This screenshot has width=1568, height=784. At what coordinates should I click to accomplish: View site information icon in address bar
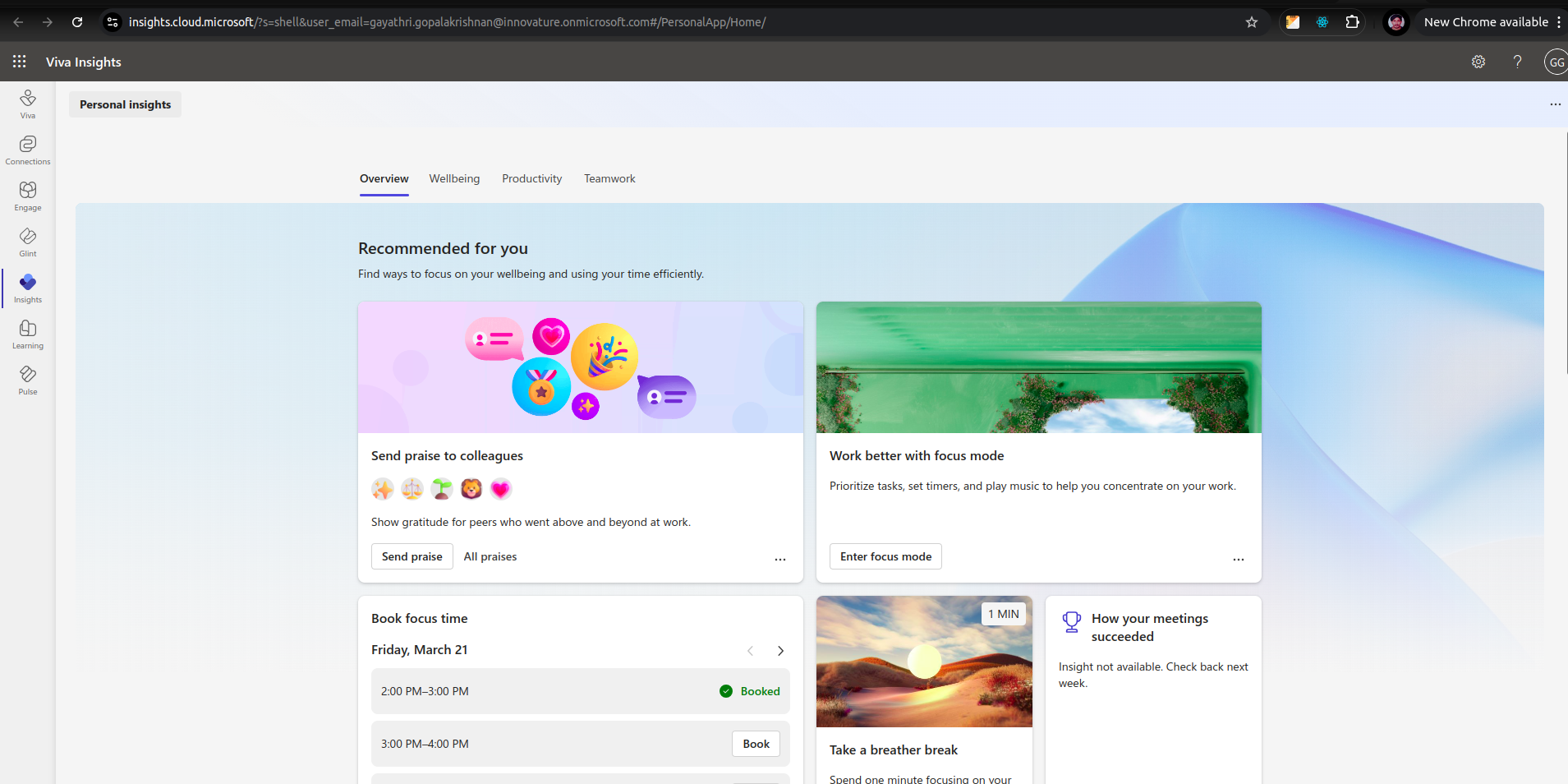click(x=113, y=22)
